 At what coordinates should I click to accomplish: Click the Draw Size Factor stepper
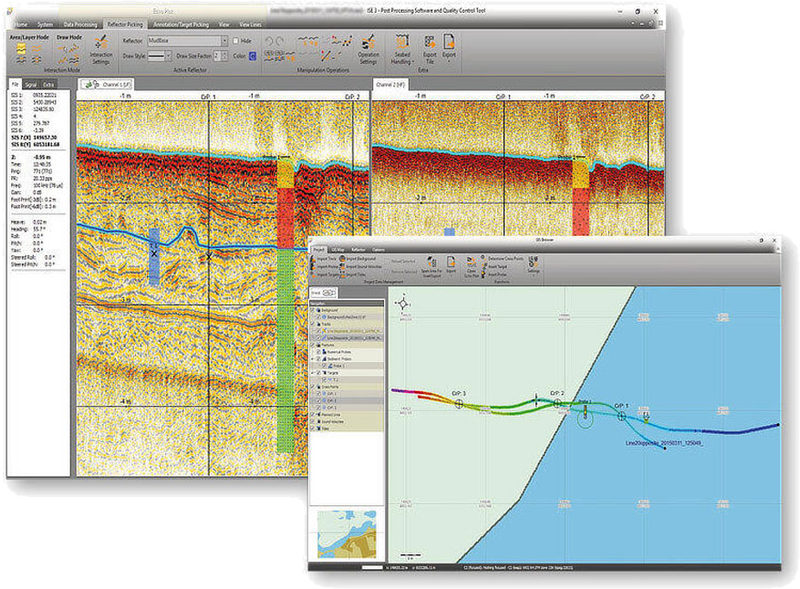point(225,56)
